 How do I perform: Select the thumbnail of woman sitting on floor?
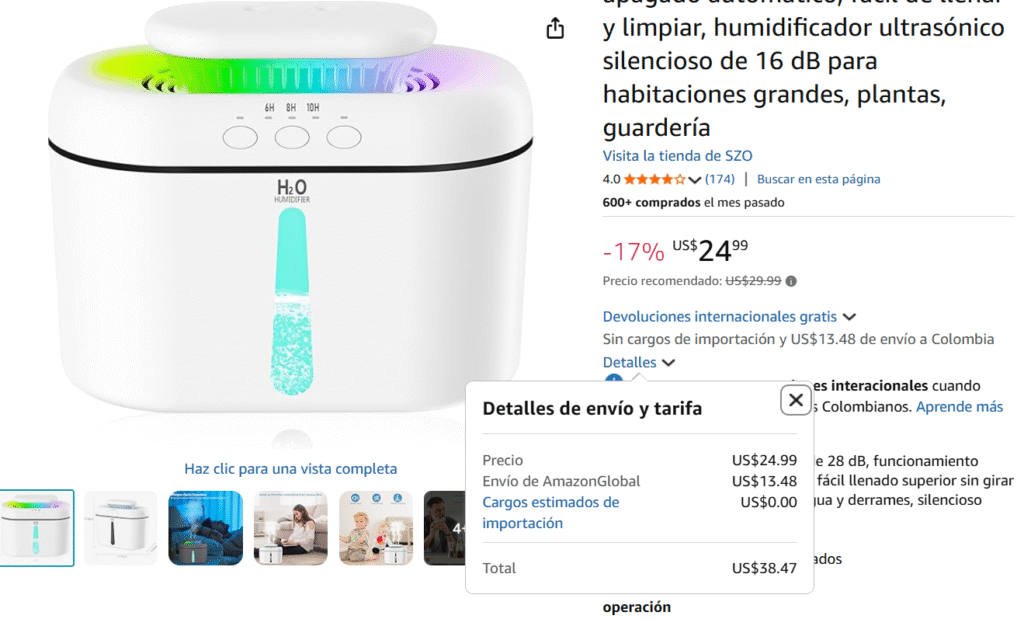291,528
